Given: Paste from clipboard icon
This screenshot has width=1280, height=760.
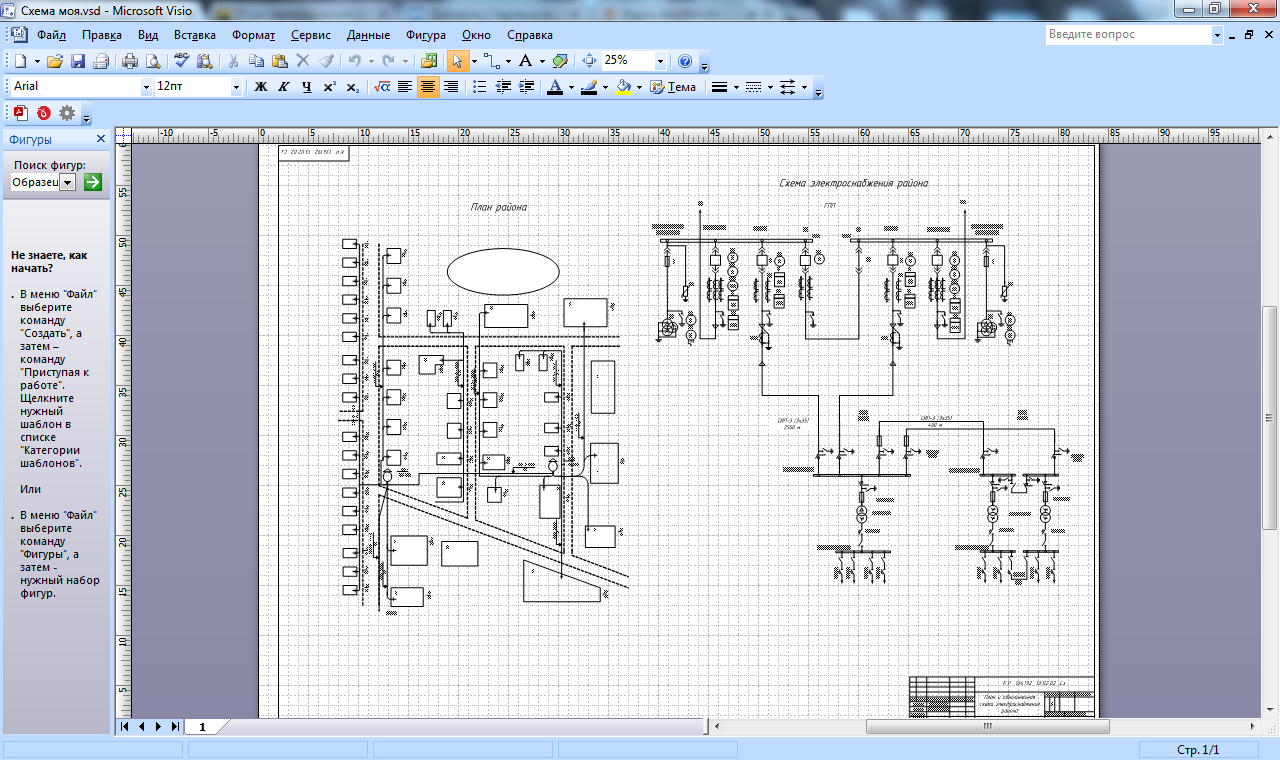Looking at the screenshot, I should tap(280, 61).
